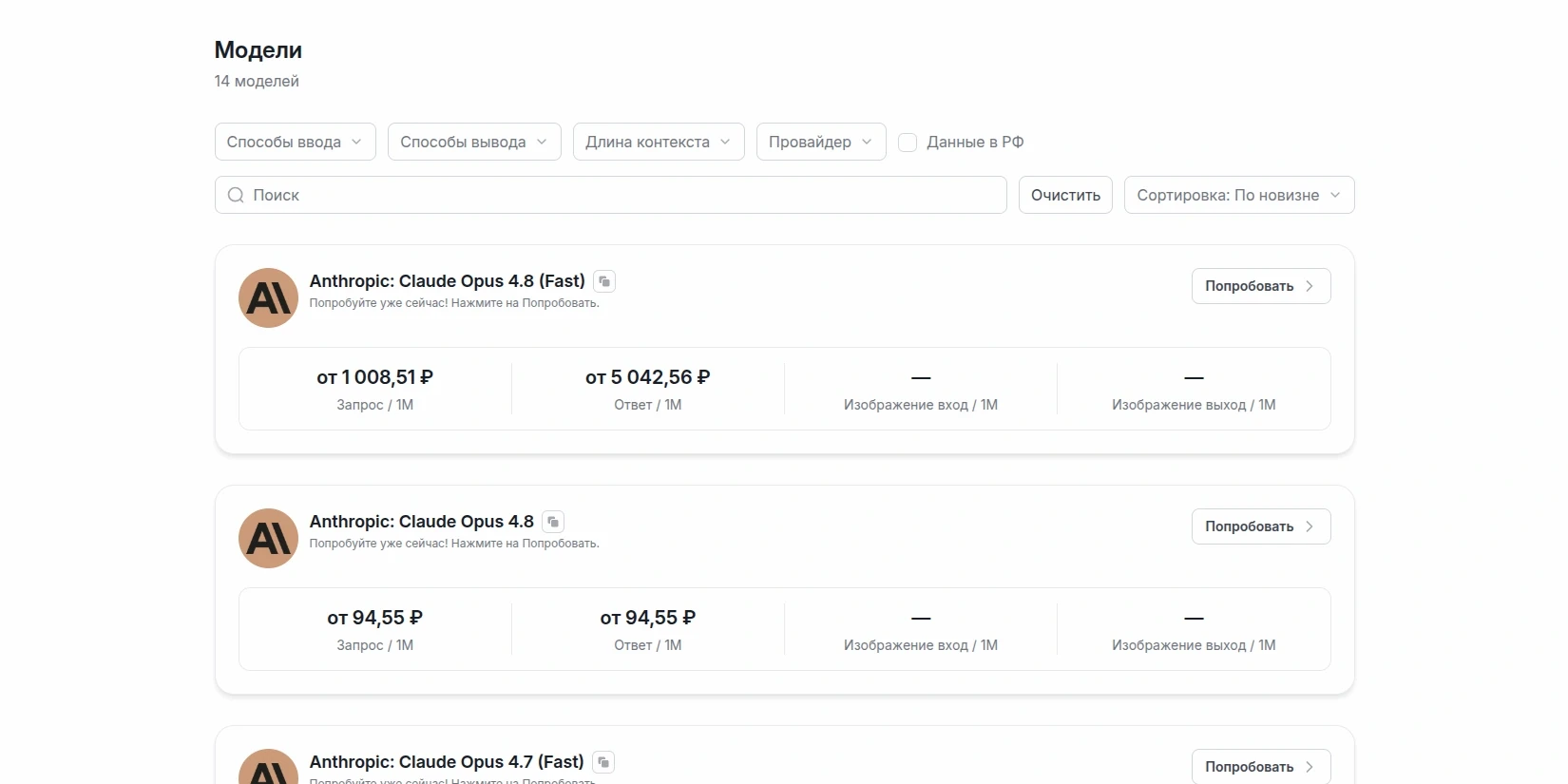Open the Anthropic: Claude Opus 4.8 (Fast) title
The height and width of the screenshot is (784, 1568).
click(x=448, y=281)
